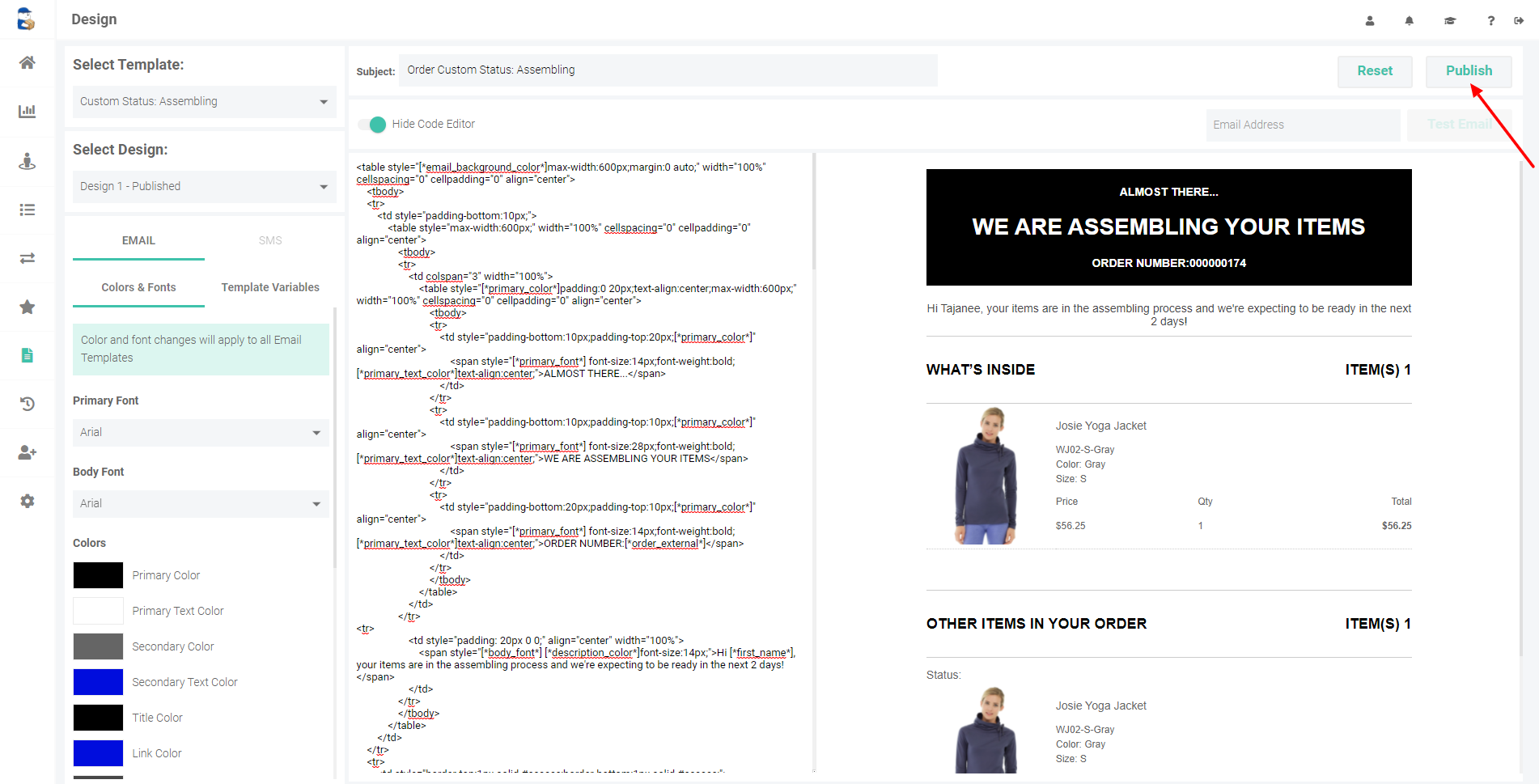1539x784 pixels.
Task: Click the left settings panel scrollbar
Action: point(334,437)
